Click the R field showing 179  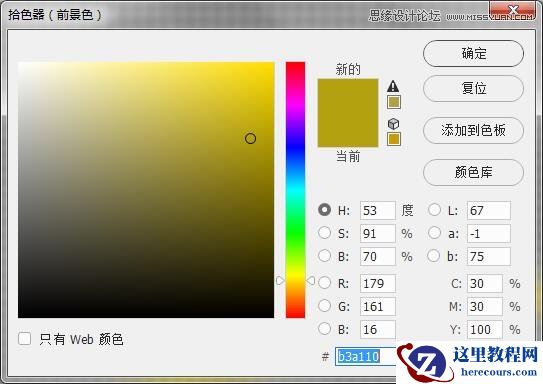tap(377, 284)
